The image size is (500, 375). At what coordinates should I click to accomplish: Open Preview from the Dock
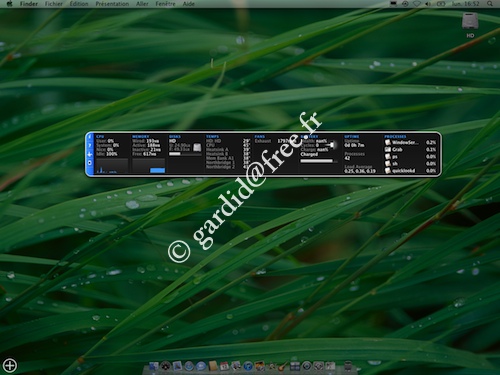click(236, 366)
